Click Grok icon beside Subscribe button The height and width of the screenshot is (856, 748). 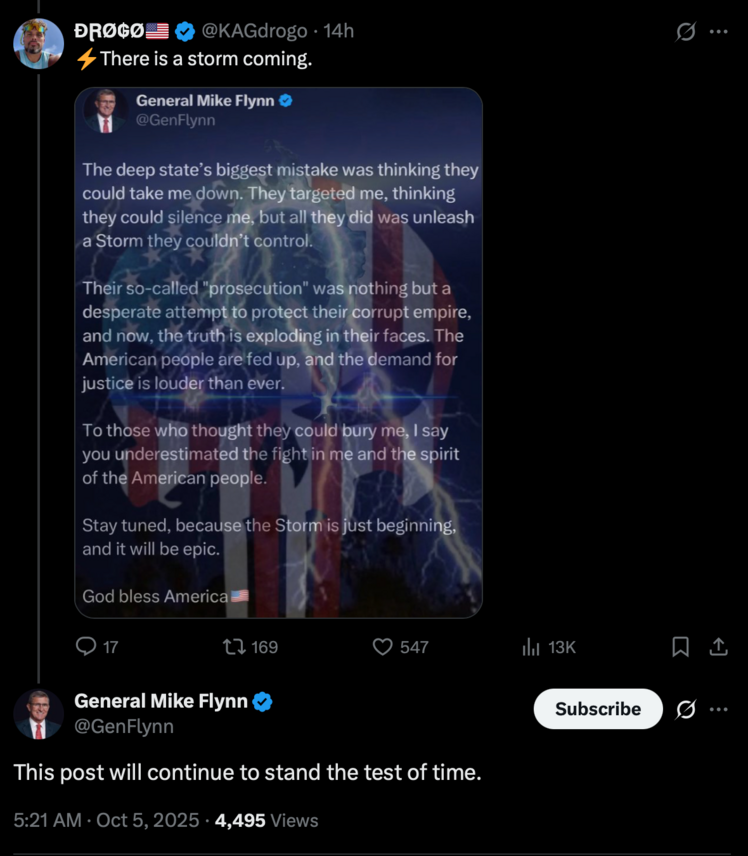point(686,709)
